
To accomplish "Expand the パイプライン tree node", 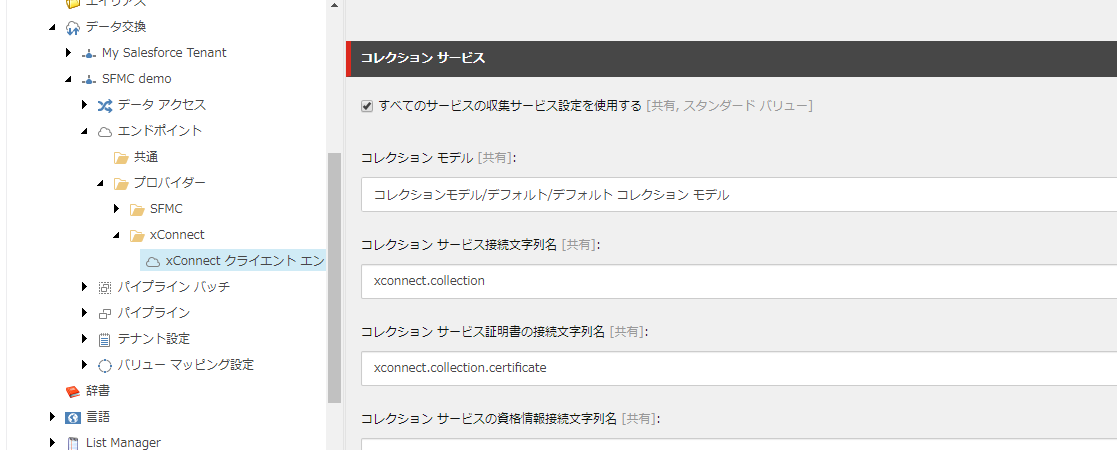I will click(x=85, y=313).
